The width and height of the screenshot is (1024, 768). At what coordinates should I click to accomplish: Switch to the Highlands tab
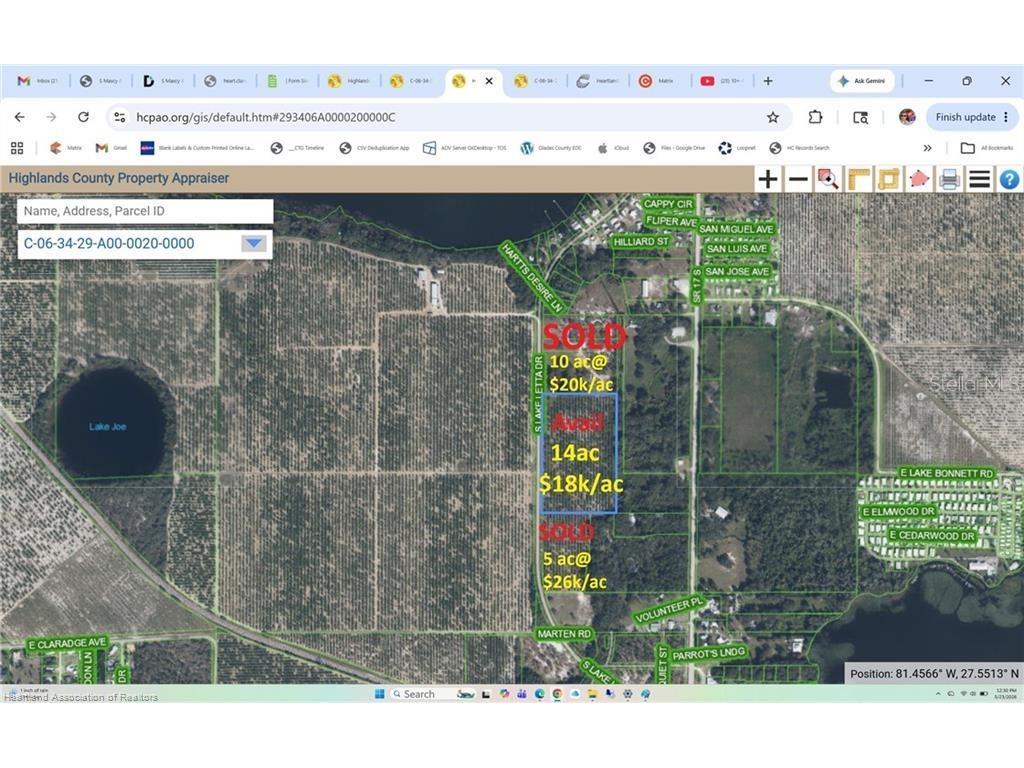(x=349, y=81)
